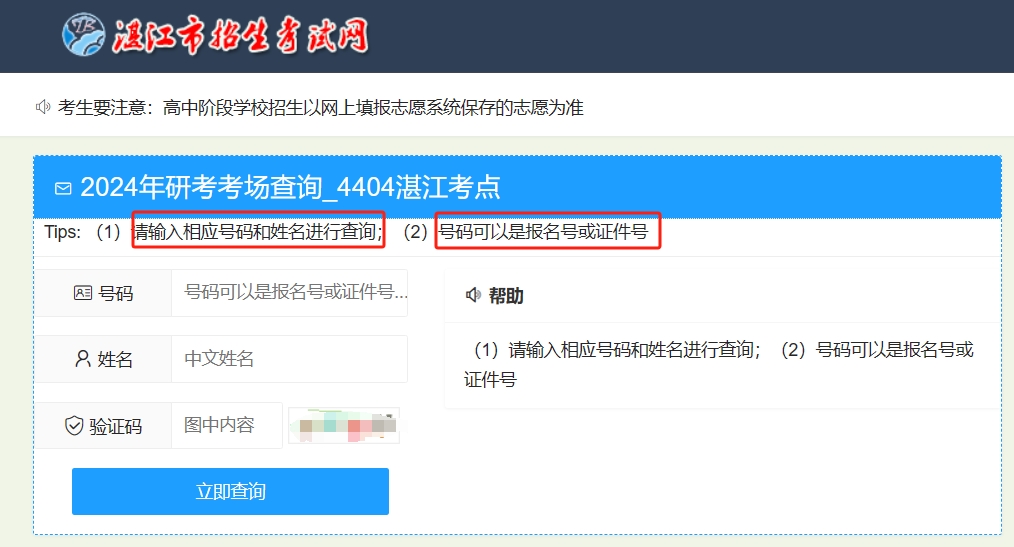This screenshot has width=1014, height=547.
Task: Click the highlighted tip 请输入相应号码和姓名进行查询
Action: 258,230
